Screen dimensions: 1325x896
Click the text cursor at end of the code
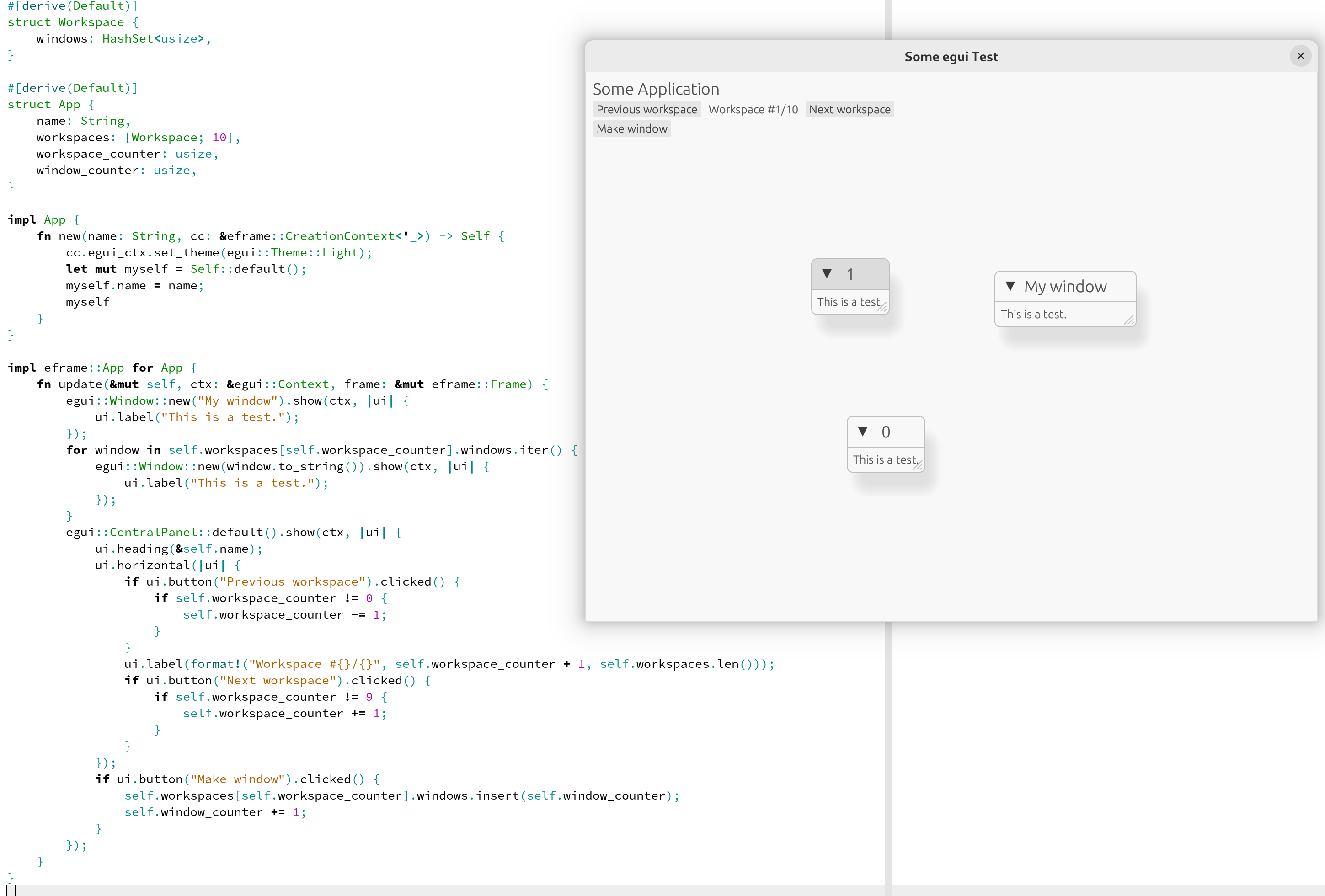click(11, 891)
